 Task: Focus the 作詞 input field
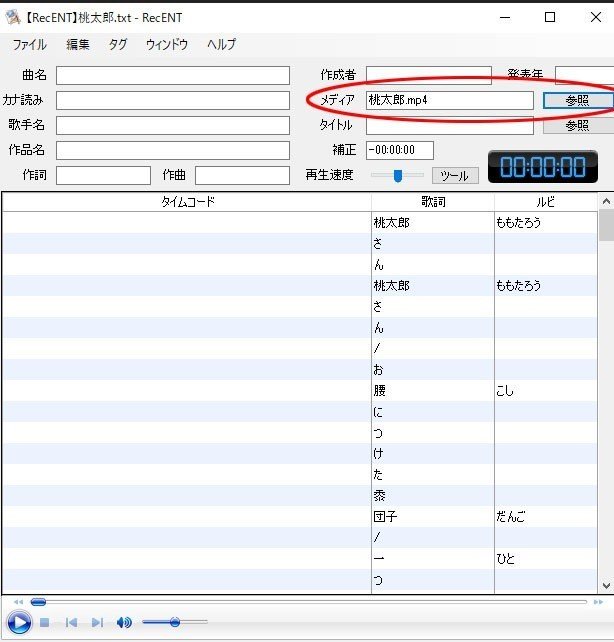click(103, 176)
